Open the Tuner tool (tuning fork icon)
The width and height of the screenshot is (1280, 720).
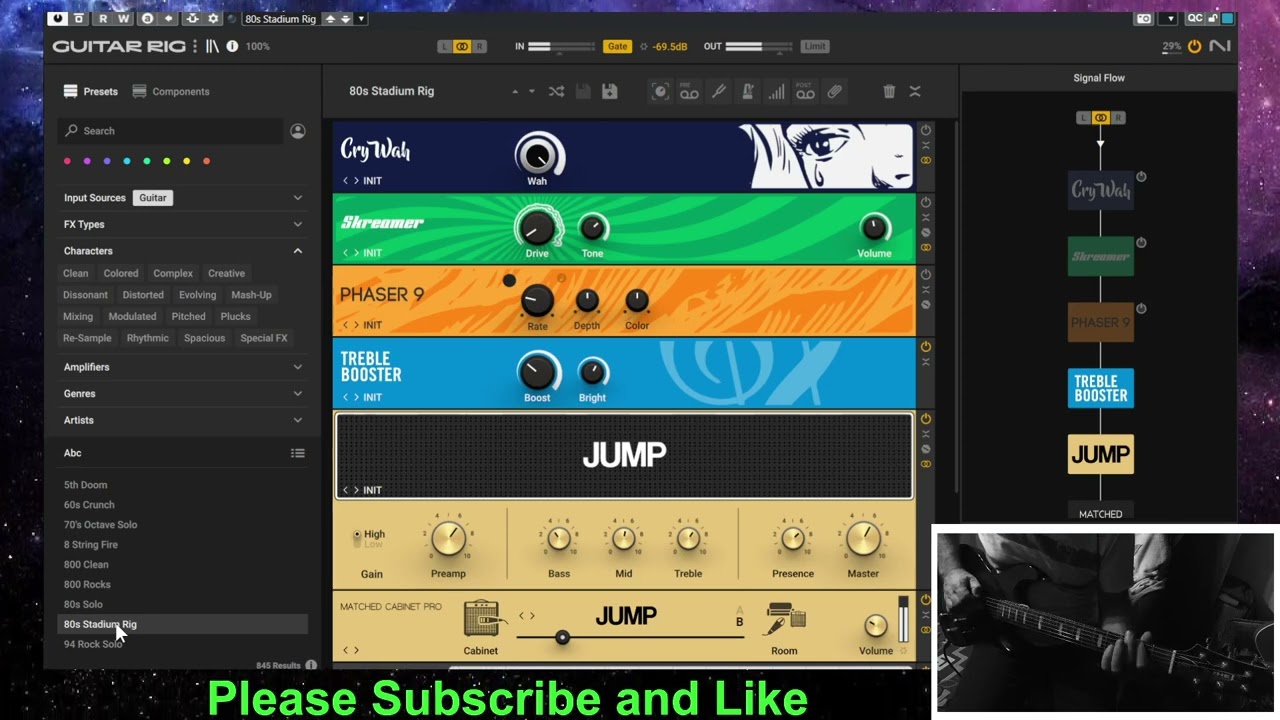[x=718, y=91]
